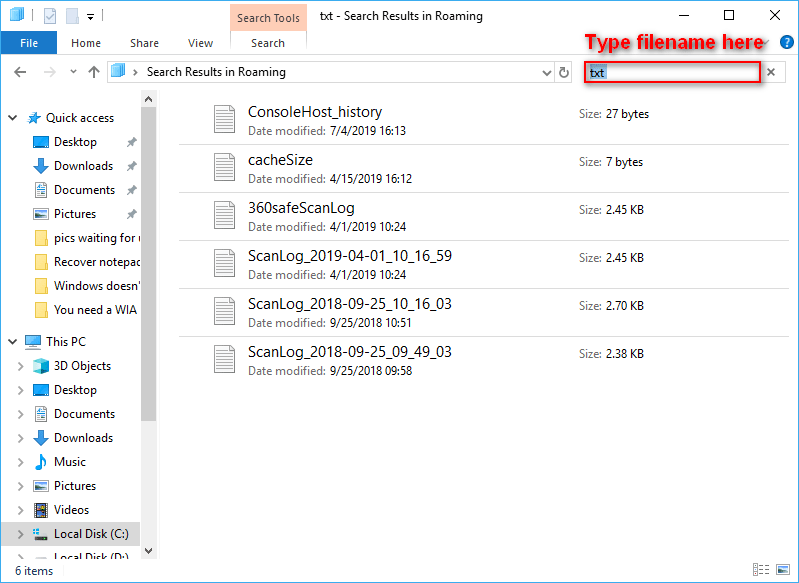Open the File menu

pos(29,43)
